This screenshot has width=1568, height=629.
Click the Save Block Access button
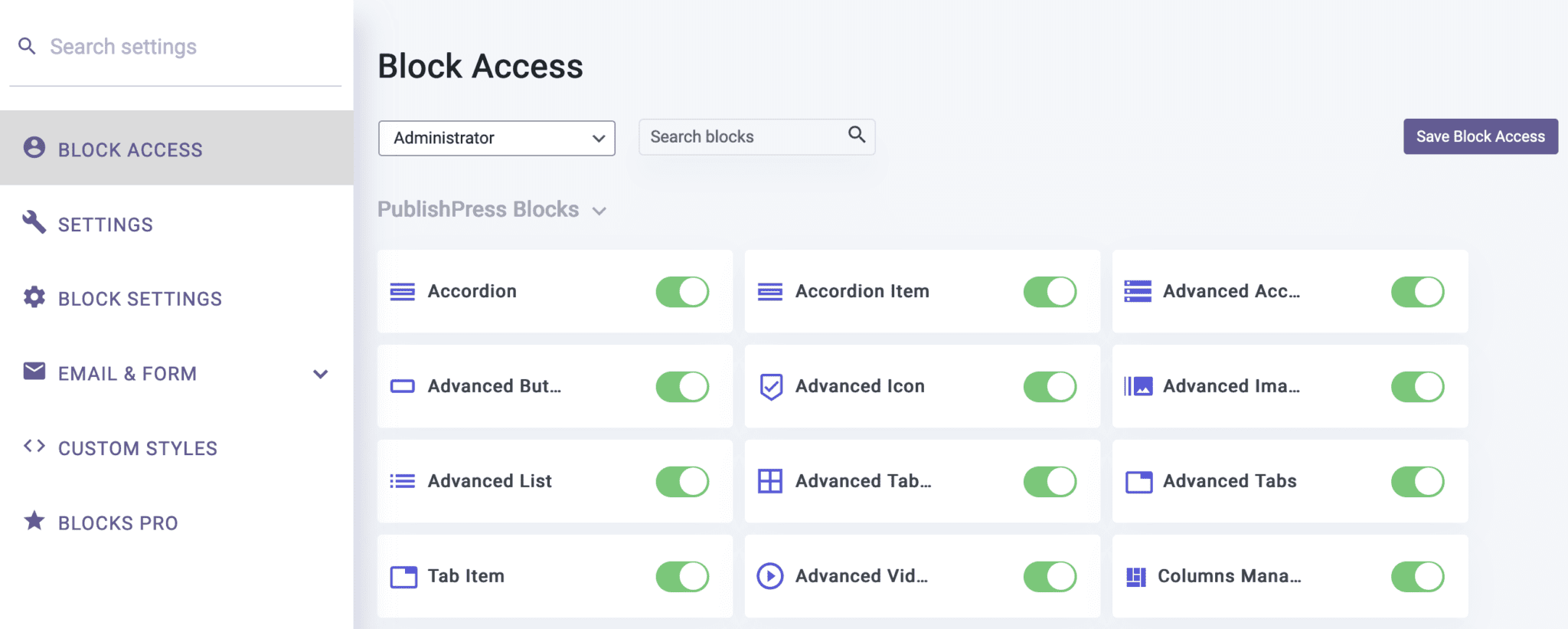pos(1481,136)
